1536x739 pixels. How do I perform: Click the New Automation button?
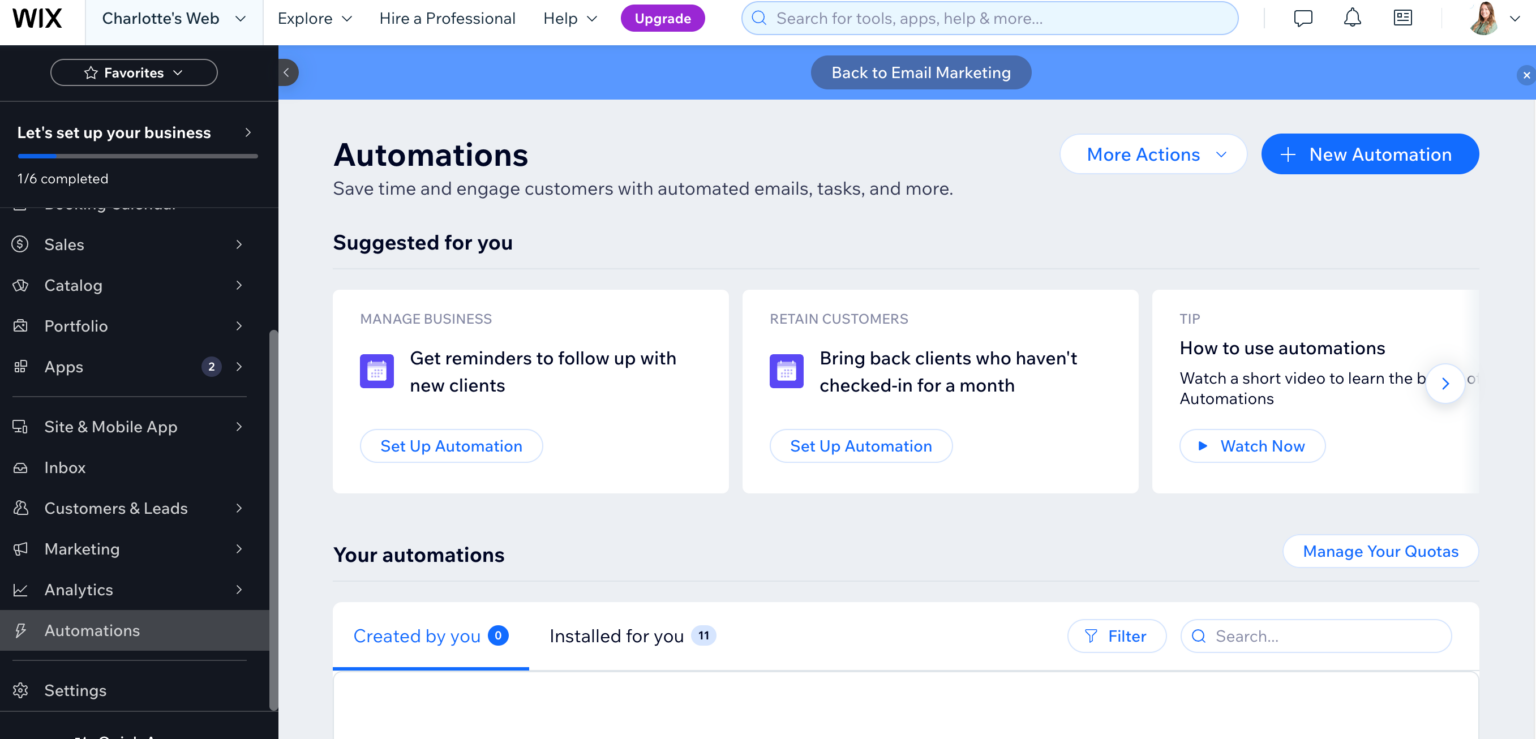coord(1369,154)
